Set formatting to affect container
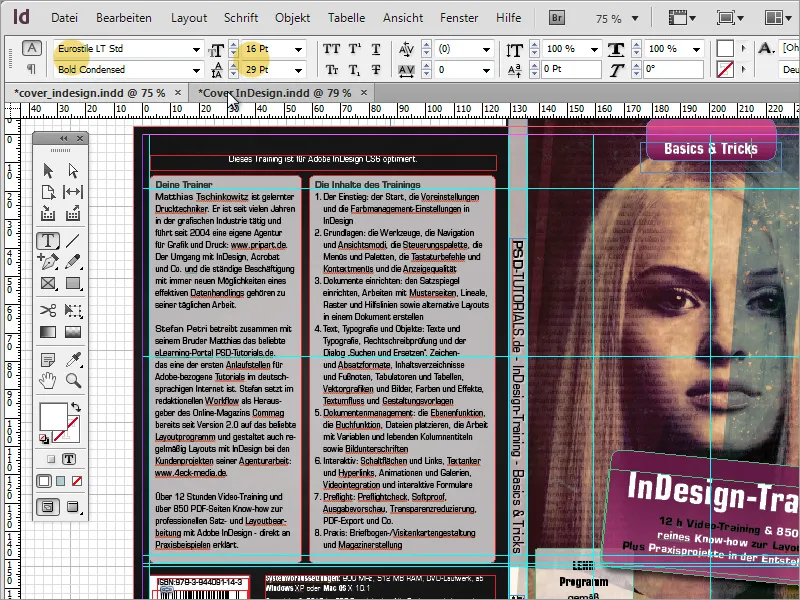 [51, 459]
